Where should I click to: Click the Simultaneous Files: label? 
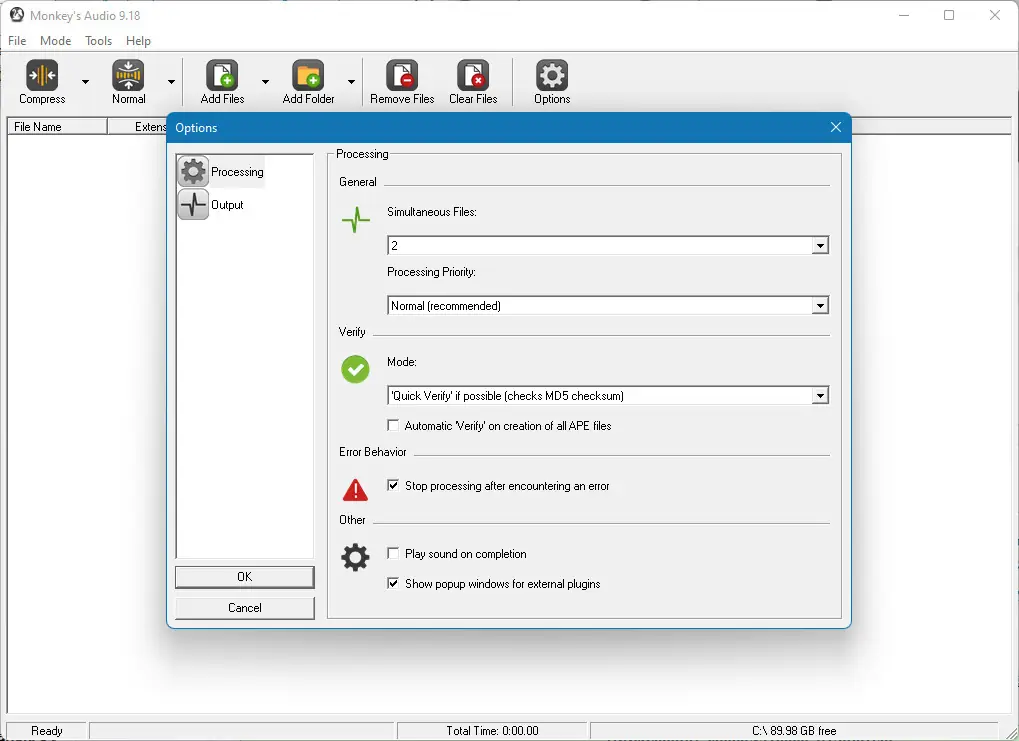click(x=432, y=212)
